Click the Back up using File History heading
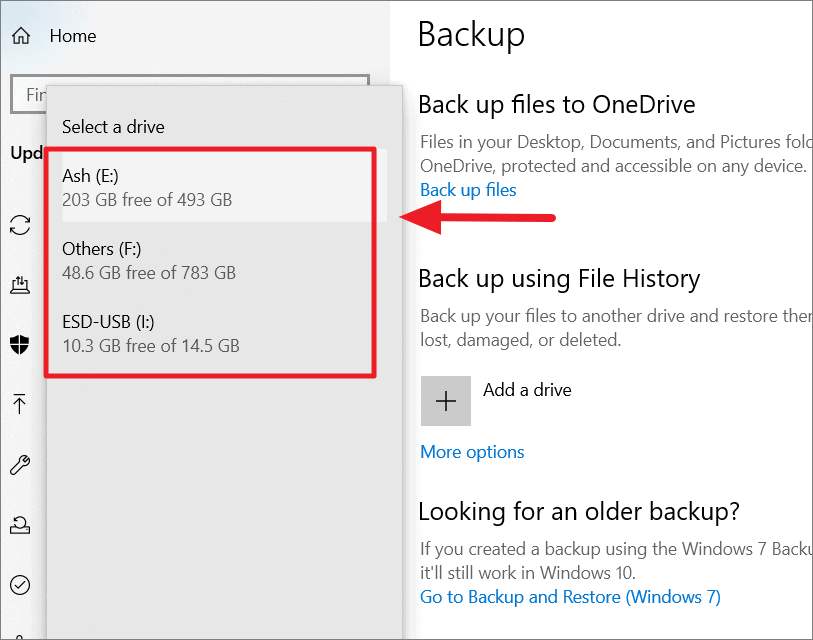Image resolution: width=813 pixels, height=640 pixels. (x=559, y=279)
